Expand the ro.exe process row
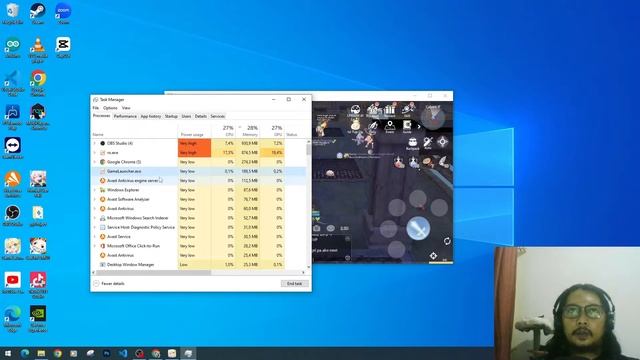This screenshot has width=640, height=360. point(95,153)
